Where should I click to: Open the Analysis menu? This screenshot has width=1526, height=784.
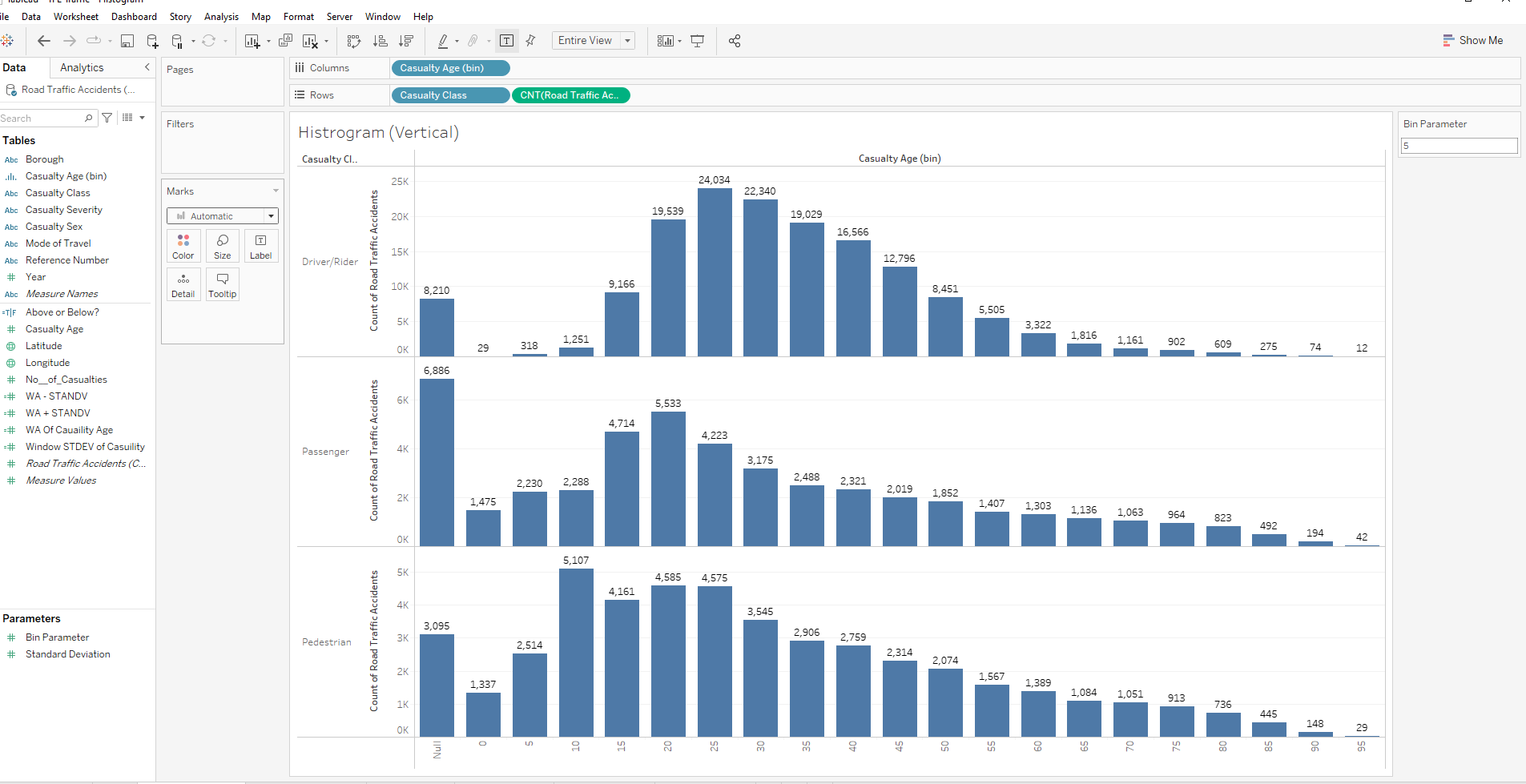click(x=221, y=16)
